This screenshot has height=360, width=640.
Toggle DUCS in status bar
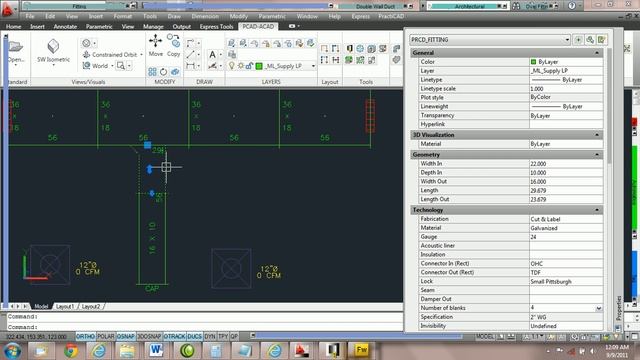coord(195,336)
